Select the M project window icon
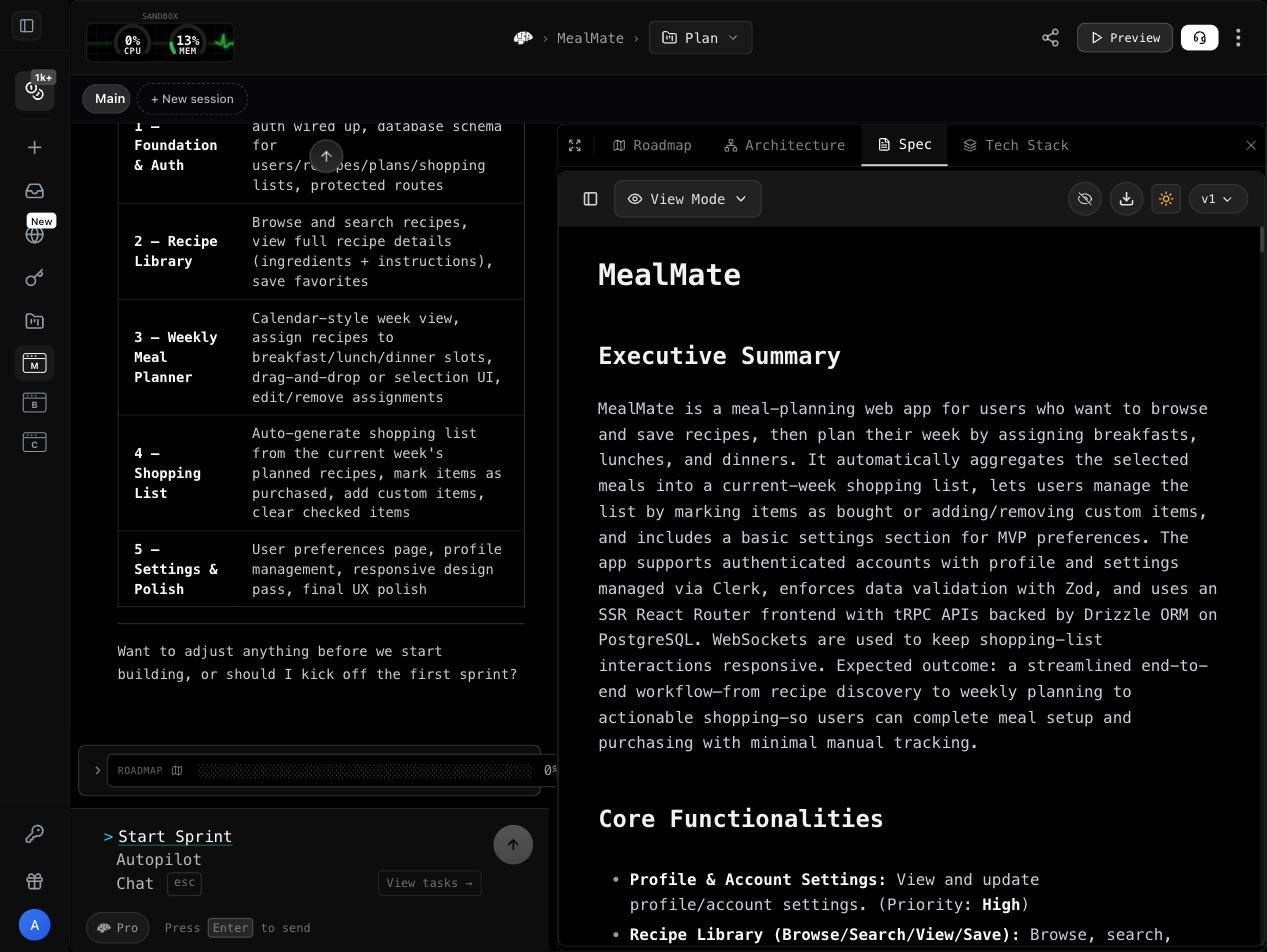 click(x=34, y=363)
